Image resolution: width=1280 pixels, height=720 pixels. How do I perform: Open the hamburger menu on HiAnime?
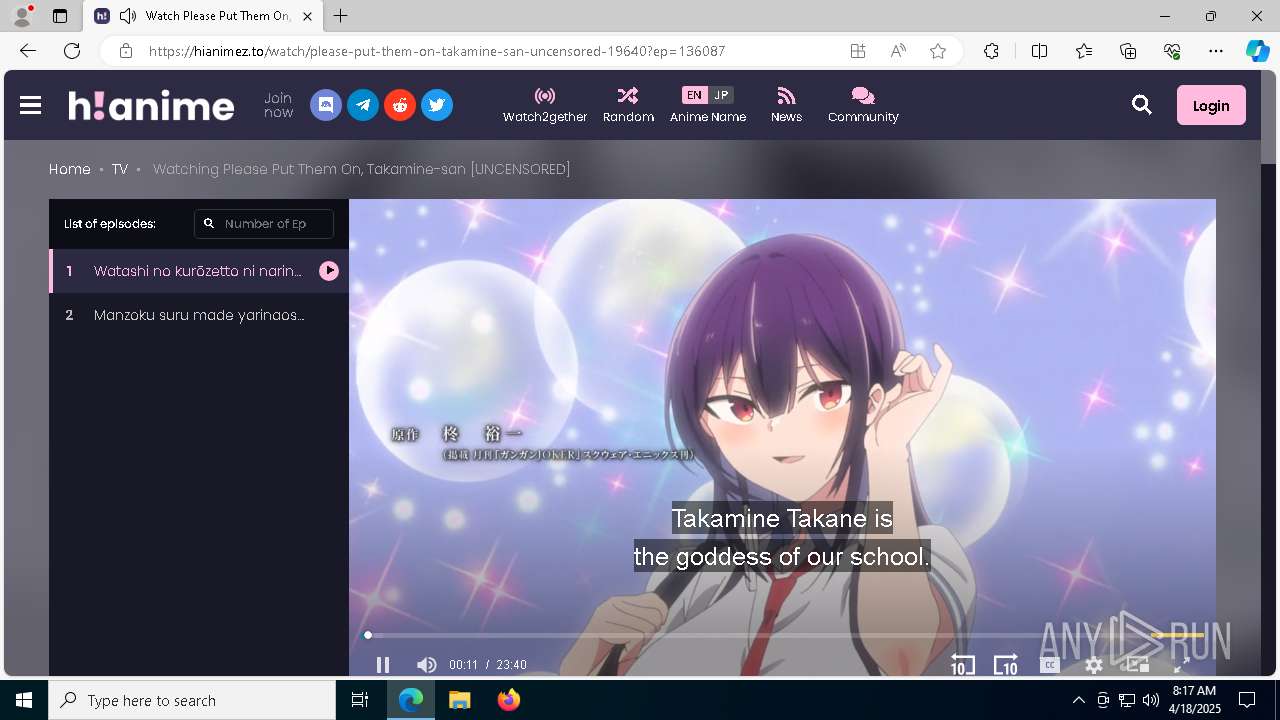(30, 105)
